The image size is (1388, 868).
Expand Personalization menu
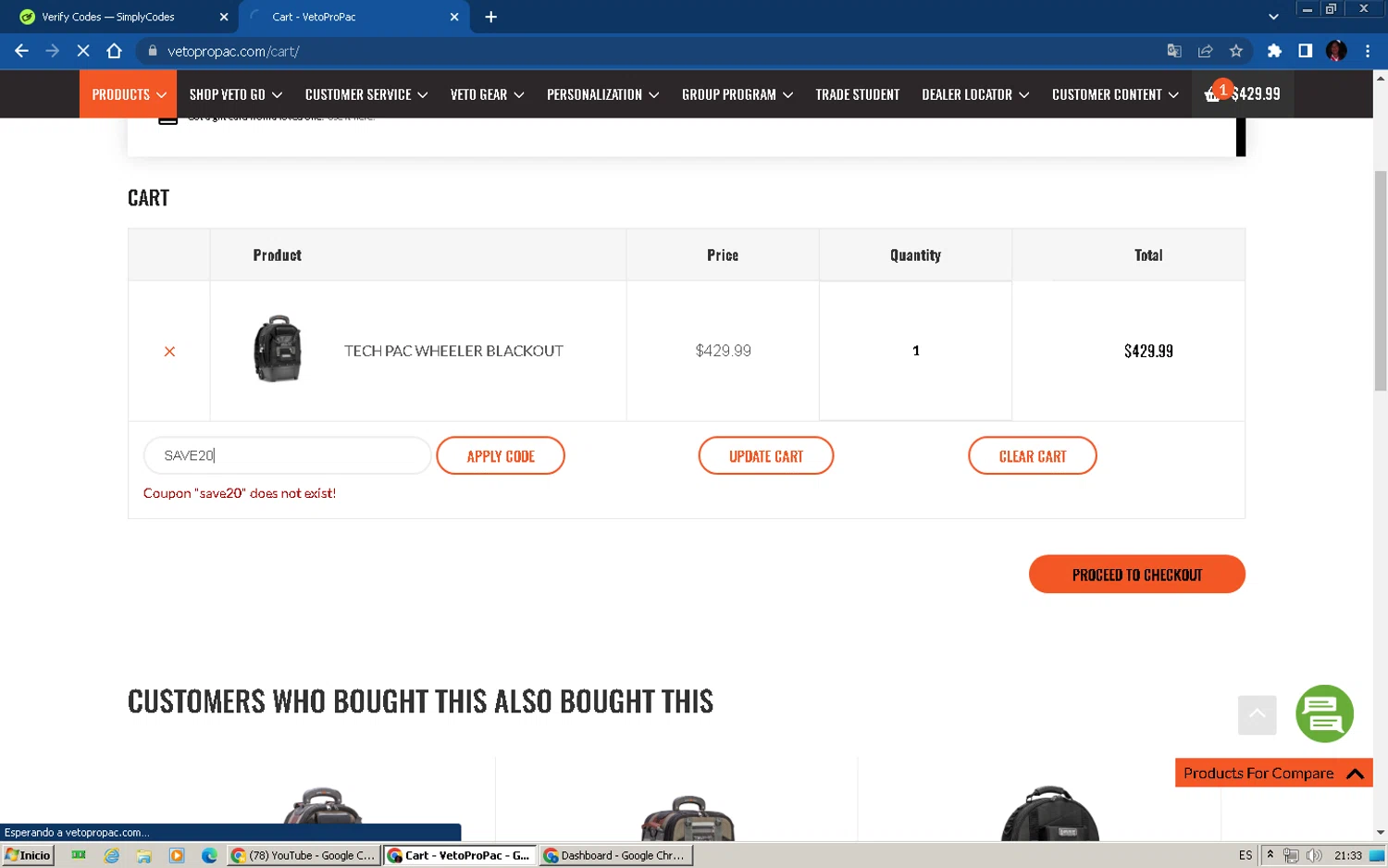[602, 94]
